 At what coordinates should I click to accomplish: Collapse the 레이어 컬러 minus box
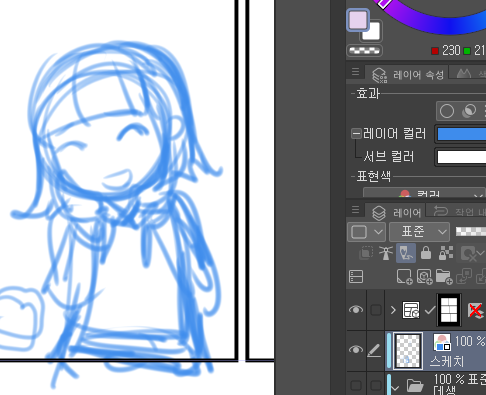[x=356, y=134]
